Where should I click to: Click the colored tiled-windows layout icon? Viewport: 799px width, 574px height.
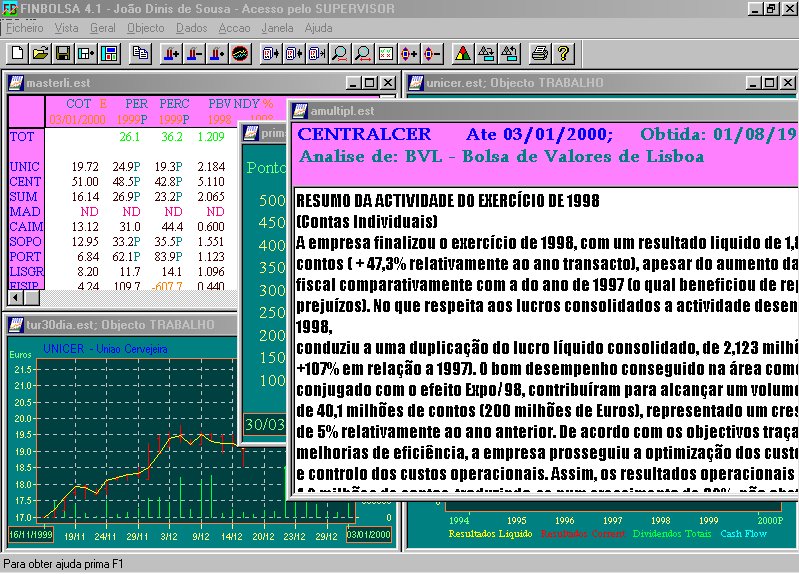[x=109, y=53]
